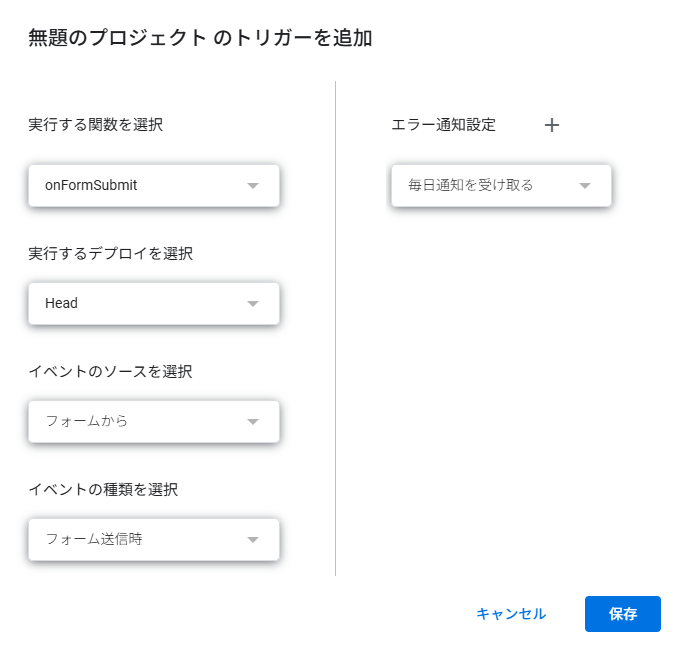The width and height of the screenshot is (687, 658).
Task: Click the arrow icon next to フォーム送信時
Action: pyautogui.click(x=253, y=540)
